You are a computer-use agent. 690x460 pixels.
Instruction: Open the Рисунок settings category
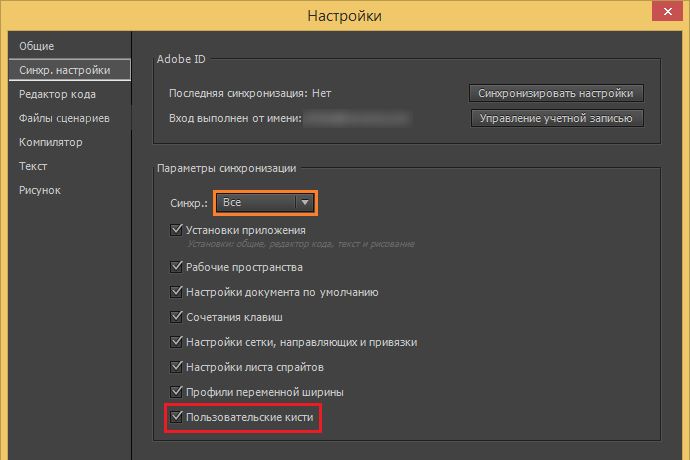(40, 190)
